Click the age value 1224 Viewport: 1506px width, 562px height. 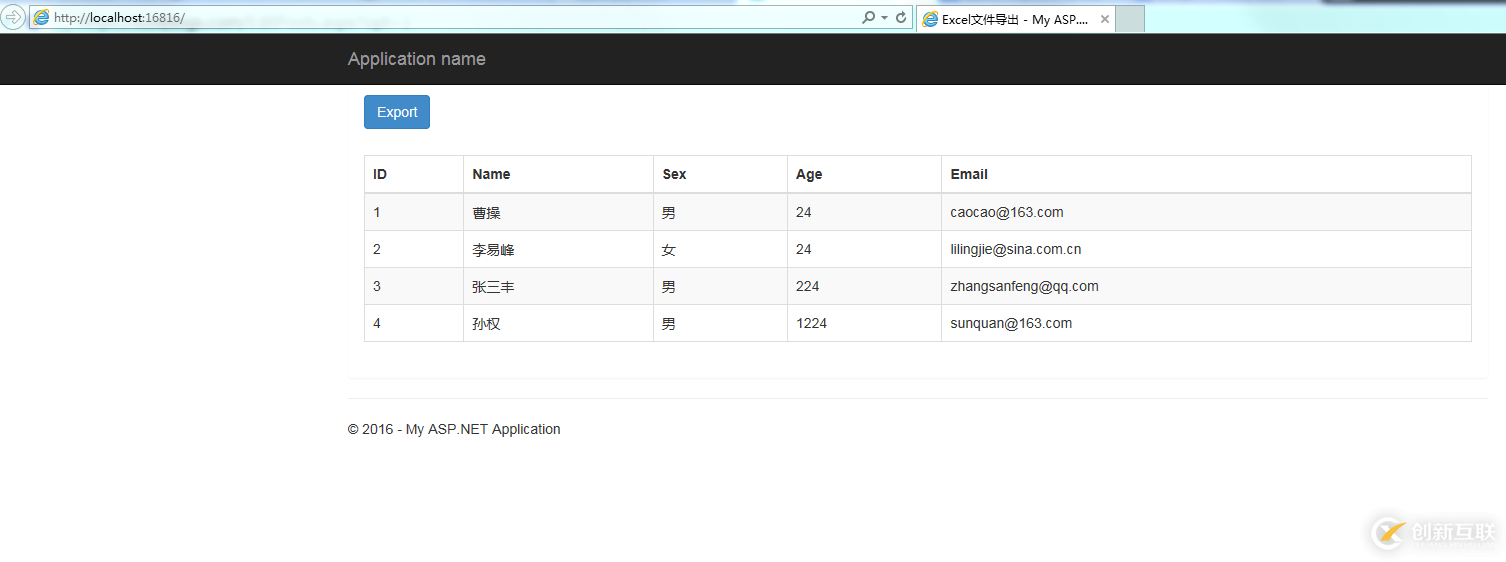coord(812,323)
